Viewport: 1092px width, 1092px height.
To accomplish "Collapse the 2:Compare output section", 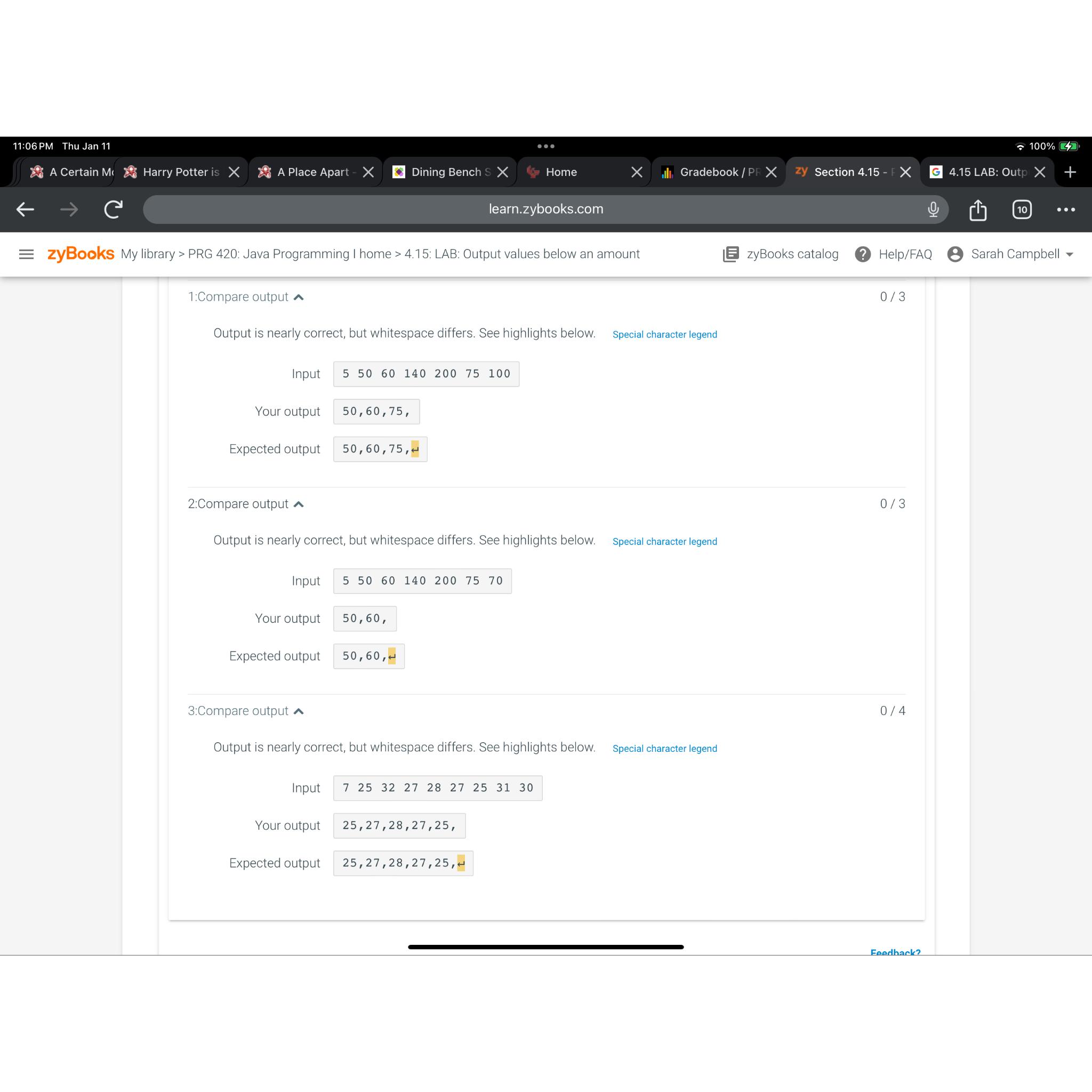I will point(299,503).
